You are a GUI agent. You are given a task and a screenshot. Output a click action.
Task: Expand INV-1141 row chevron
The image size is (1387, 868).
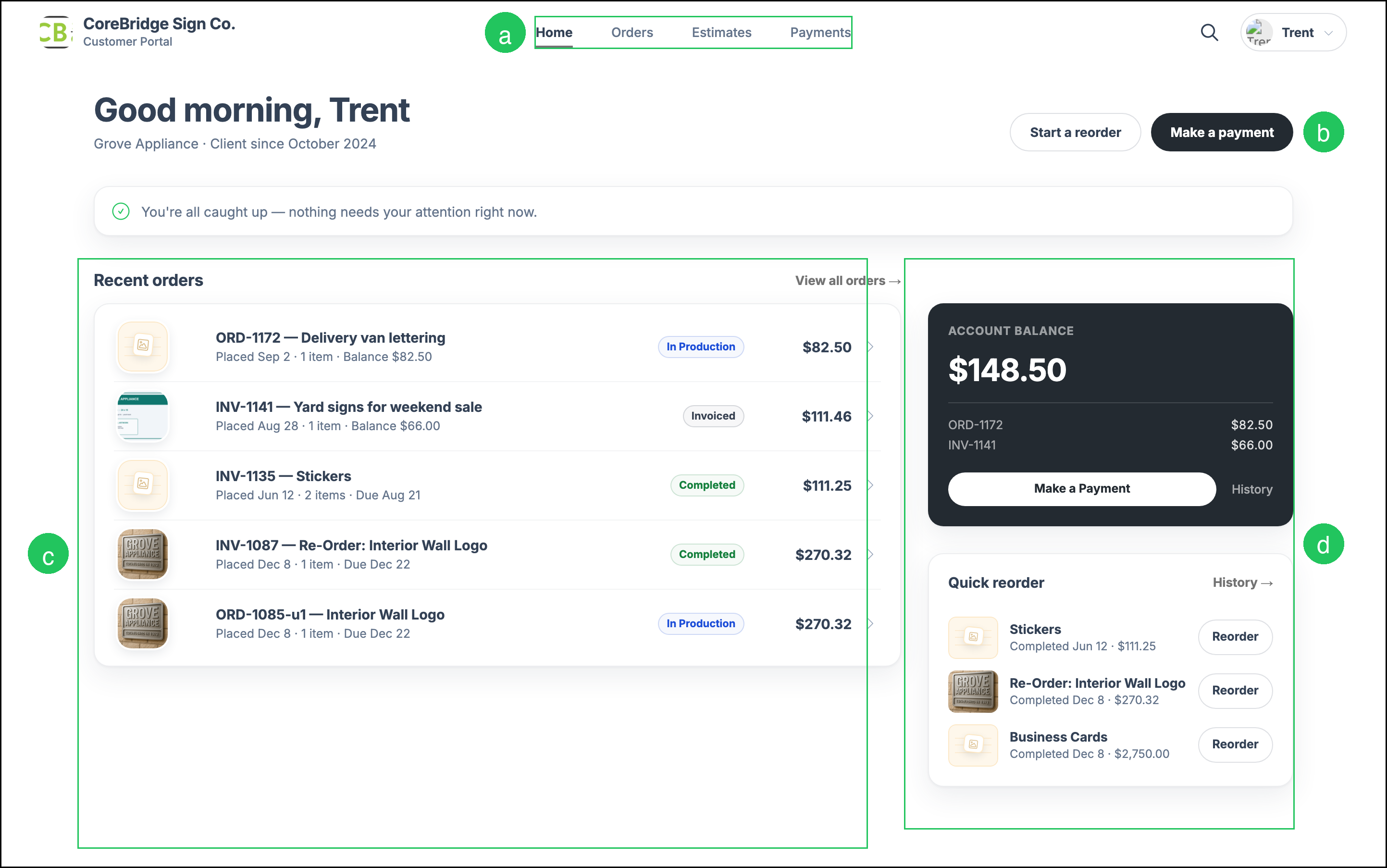pos(870,416)
